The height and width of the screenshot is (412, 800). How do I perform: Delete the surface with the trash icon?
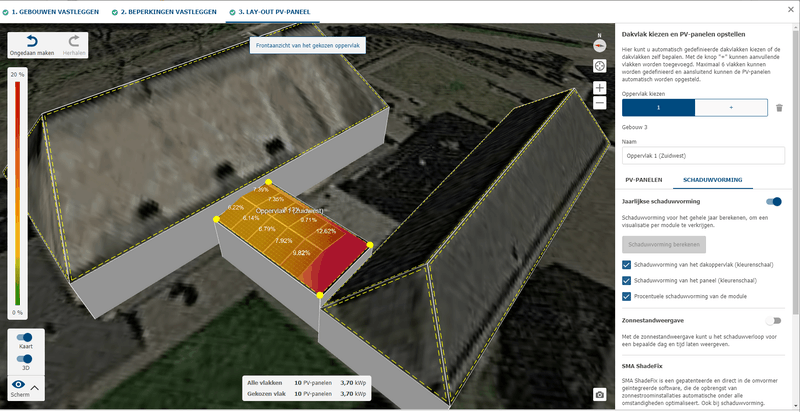(x=779, y=108)
